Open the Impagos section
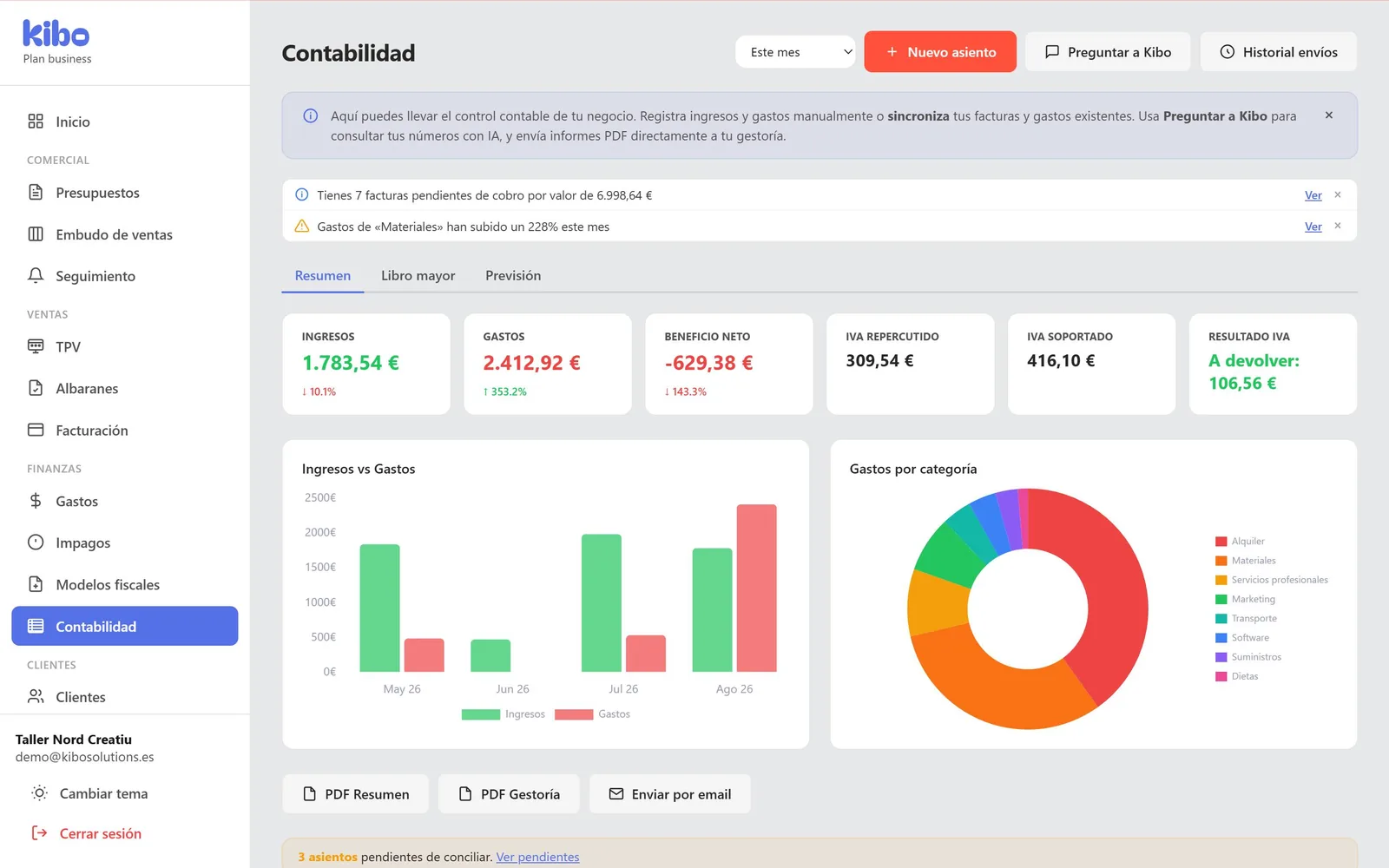 pyautogui.click(x=124, y=543)
